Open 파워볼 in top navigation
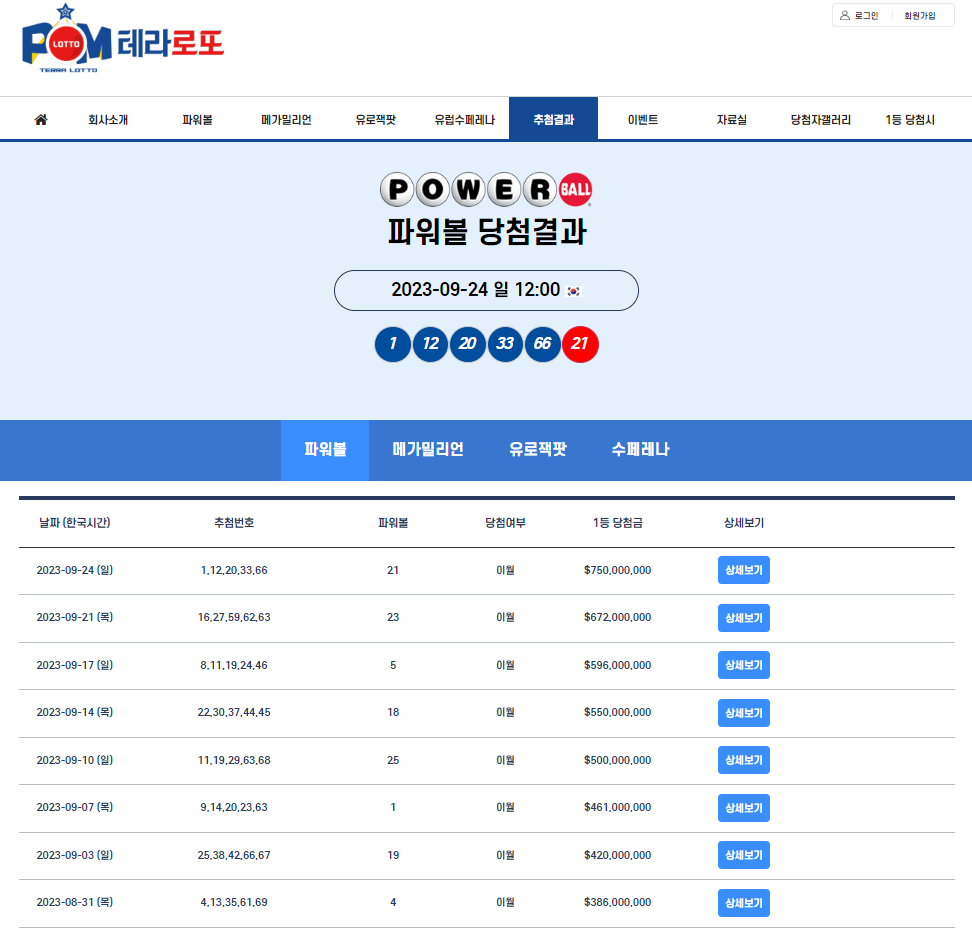Screen dimensions: 972x932 197,120
